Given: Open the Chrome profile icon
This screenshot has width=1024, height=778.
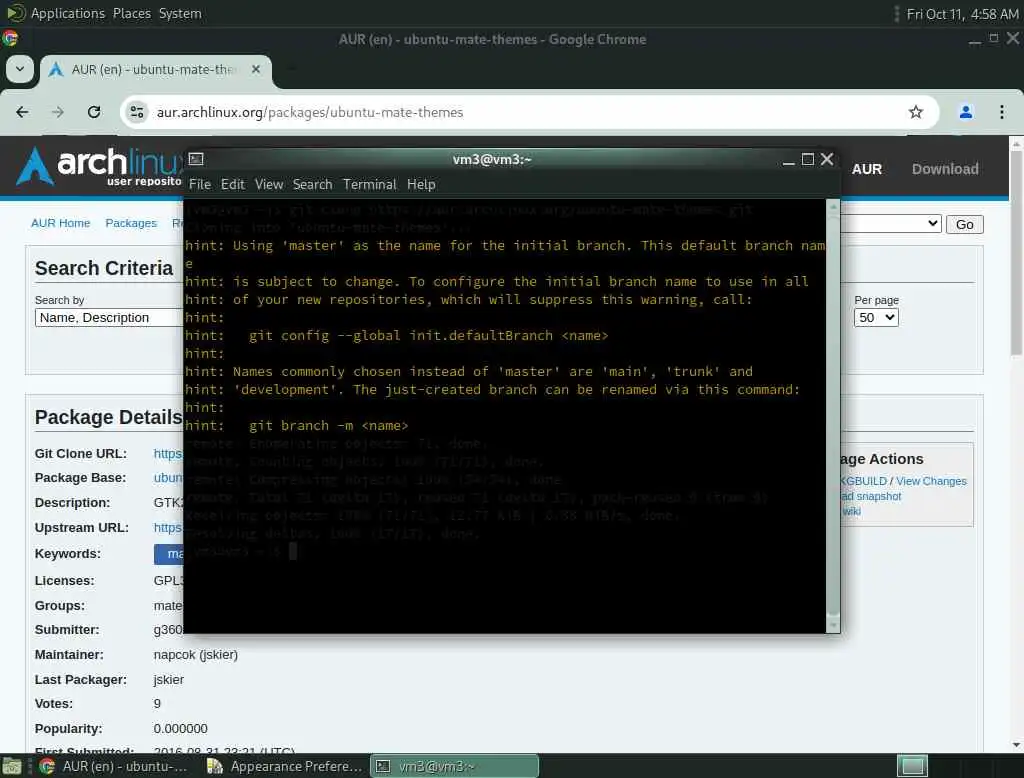Looking at the screenshot, I should [x=965, y=112].
